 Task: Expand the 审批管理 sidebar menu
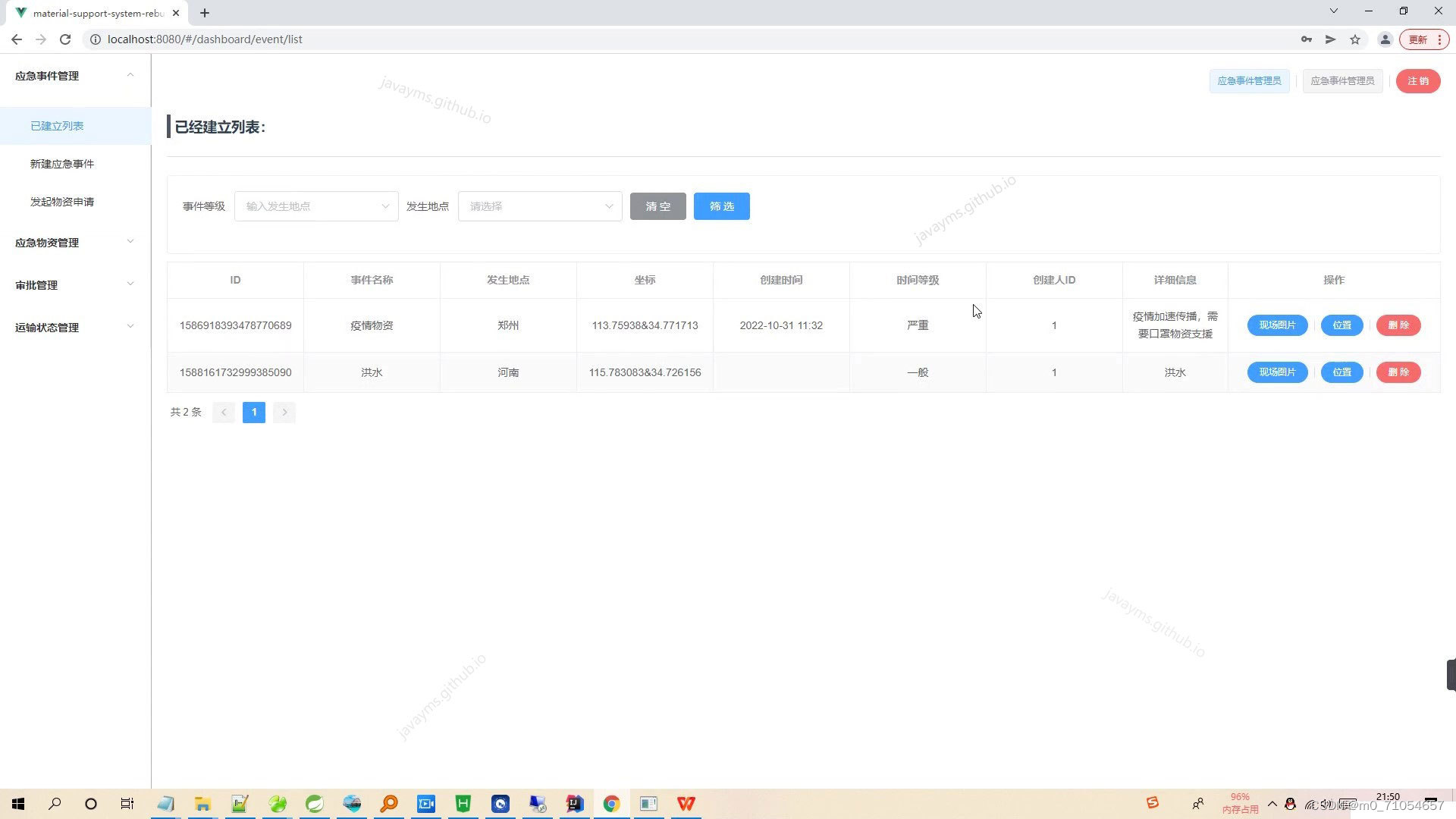76,285
